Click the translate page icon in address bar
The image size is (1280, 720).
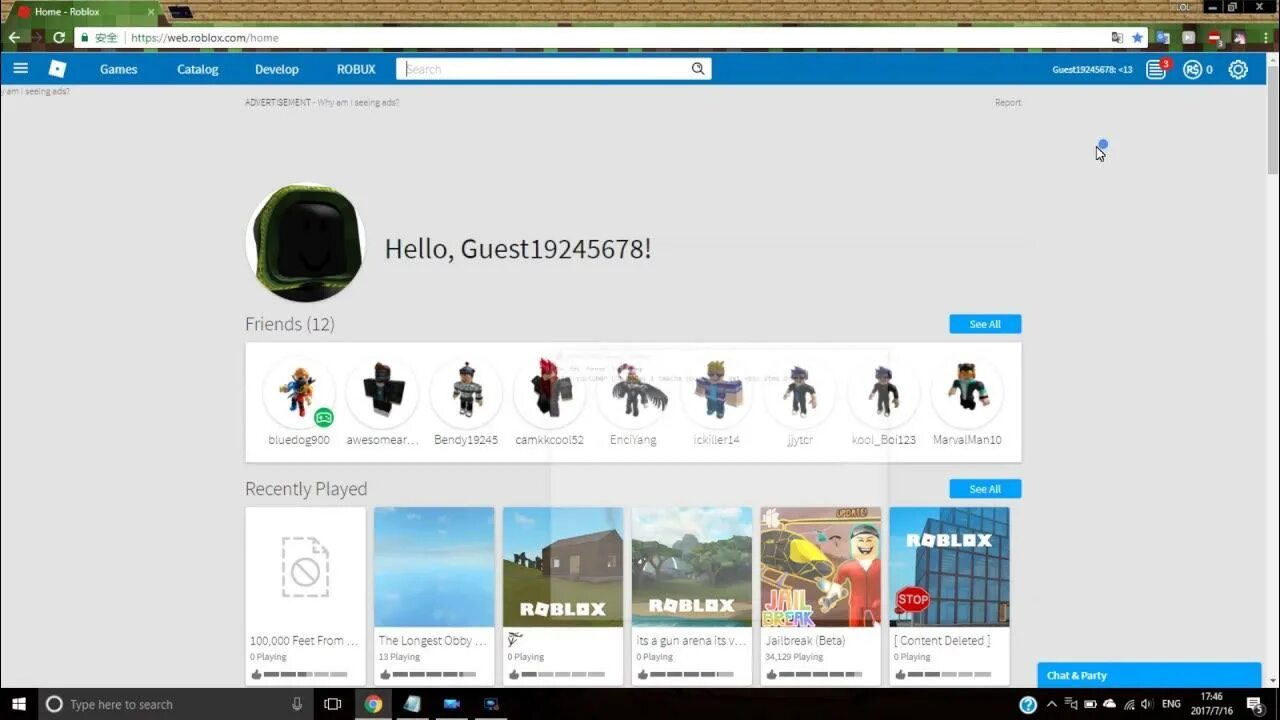(1117, 38)
